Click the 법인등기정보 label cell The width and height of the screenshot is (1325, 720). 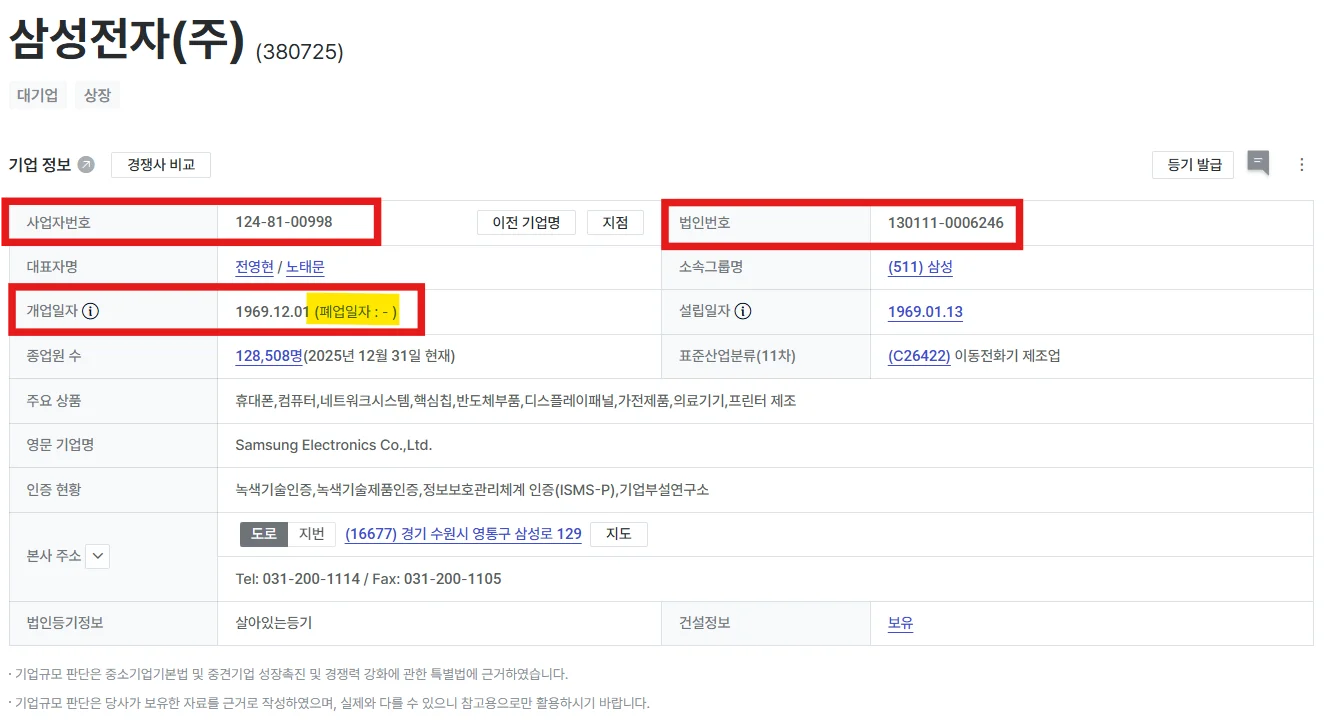pos(113,623)
